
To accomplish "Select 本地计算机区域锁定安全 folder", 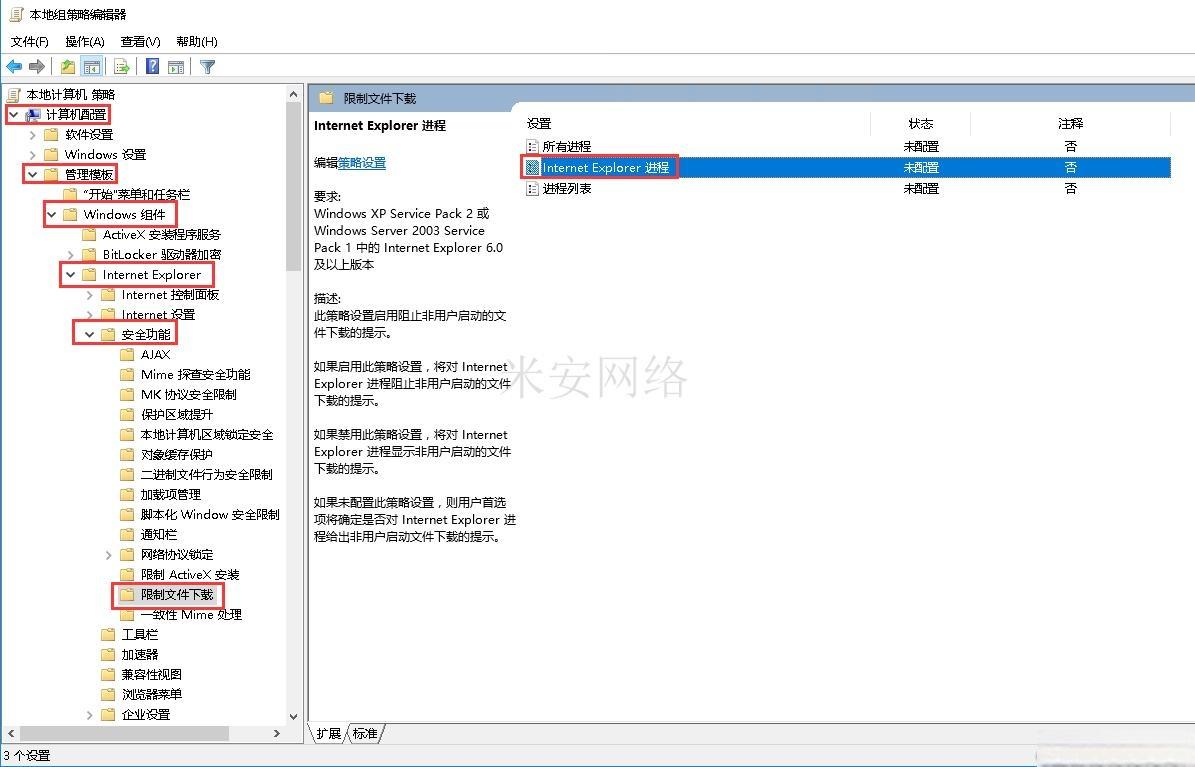I will pos(207,435).
